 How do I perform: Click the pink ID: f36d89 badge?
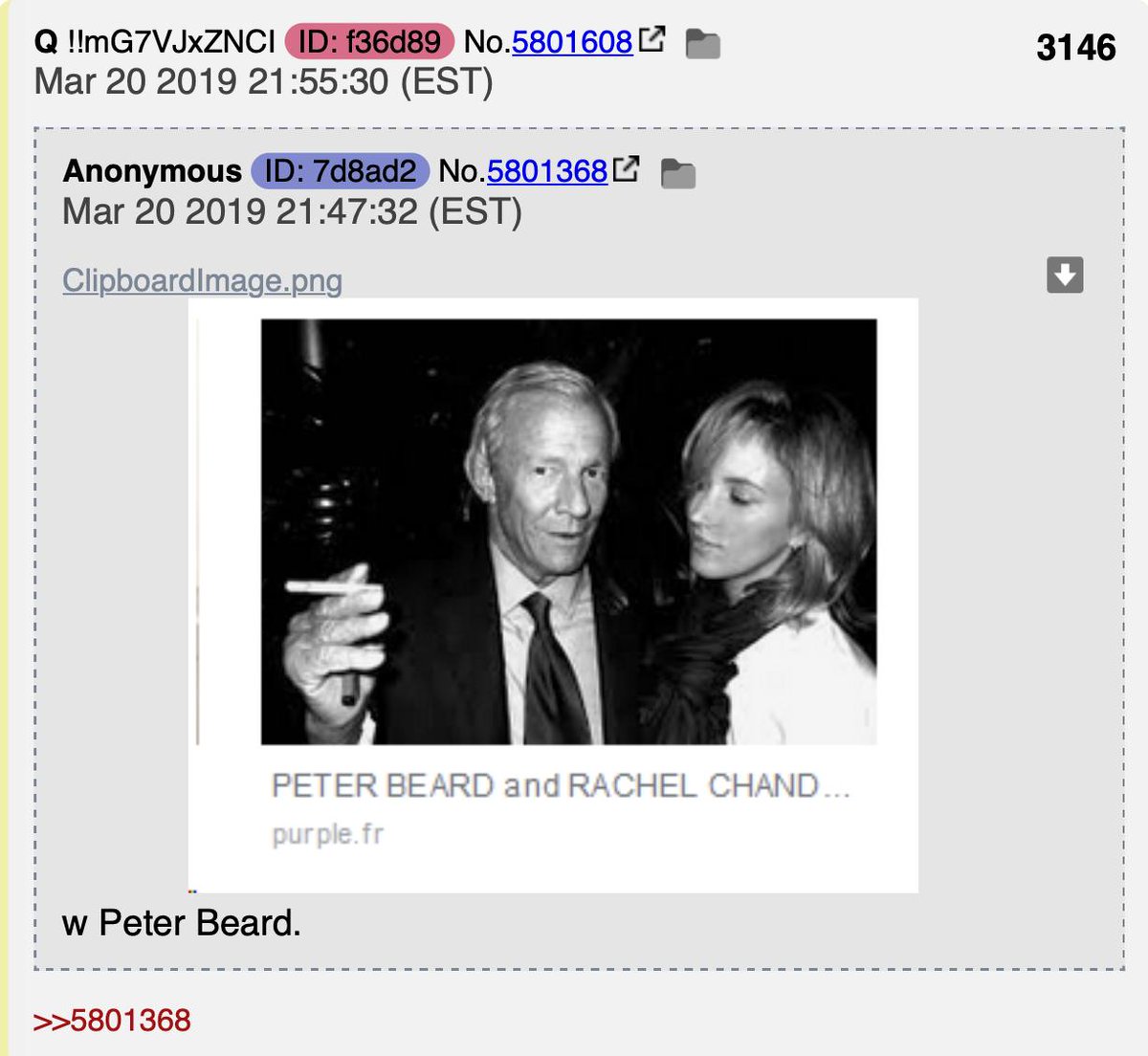(369, 41)
